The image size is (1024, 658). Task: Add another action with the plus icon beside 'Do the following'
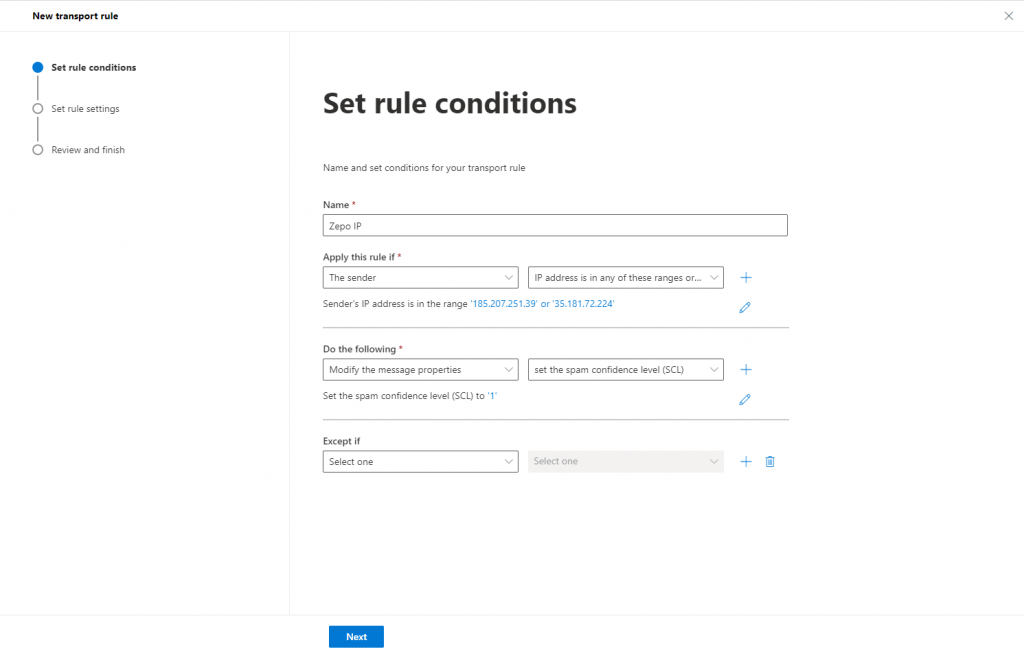point(745,369)
